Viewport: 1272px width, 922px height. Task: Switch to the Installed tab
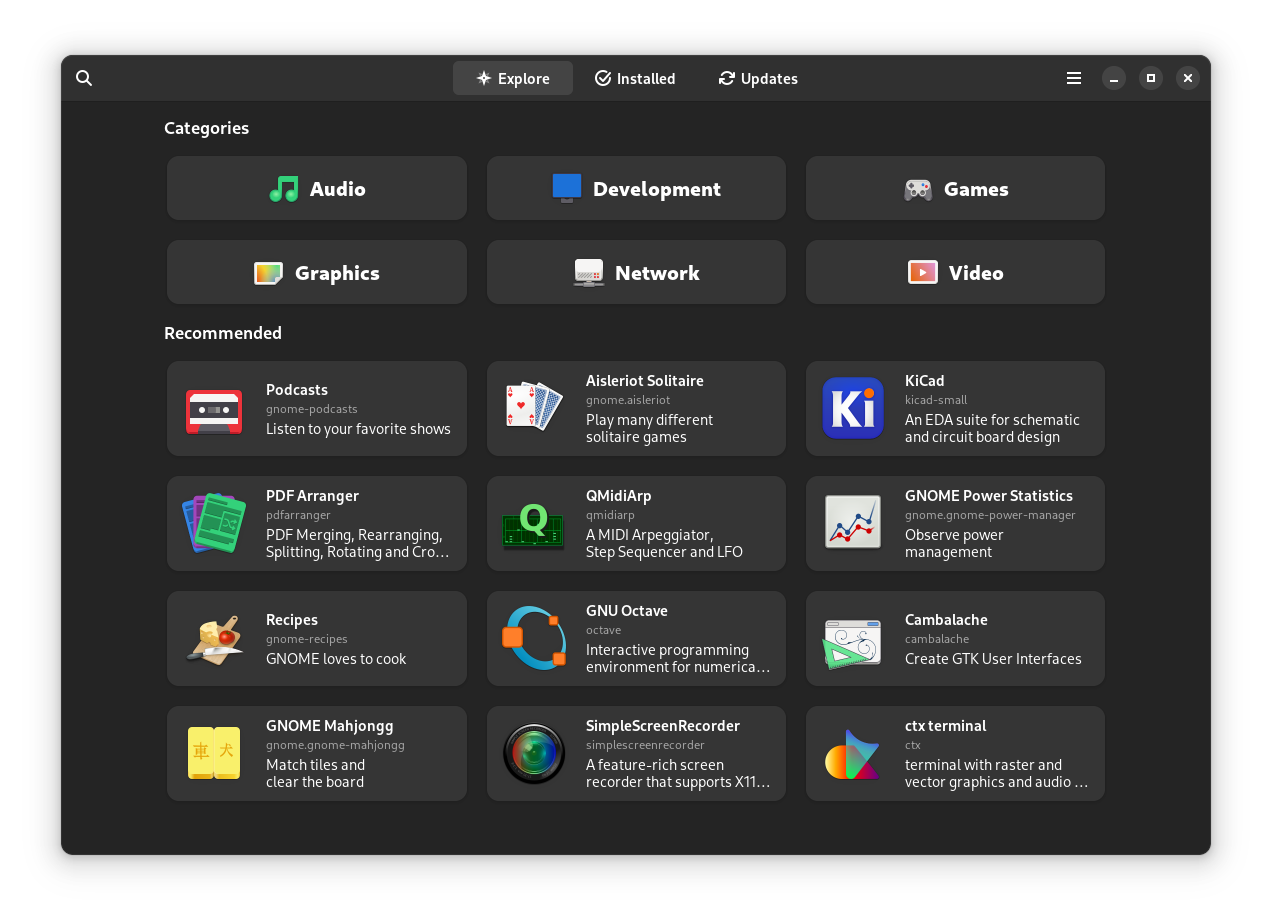(x=635, y=78)
